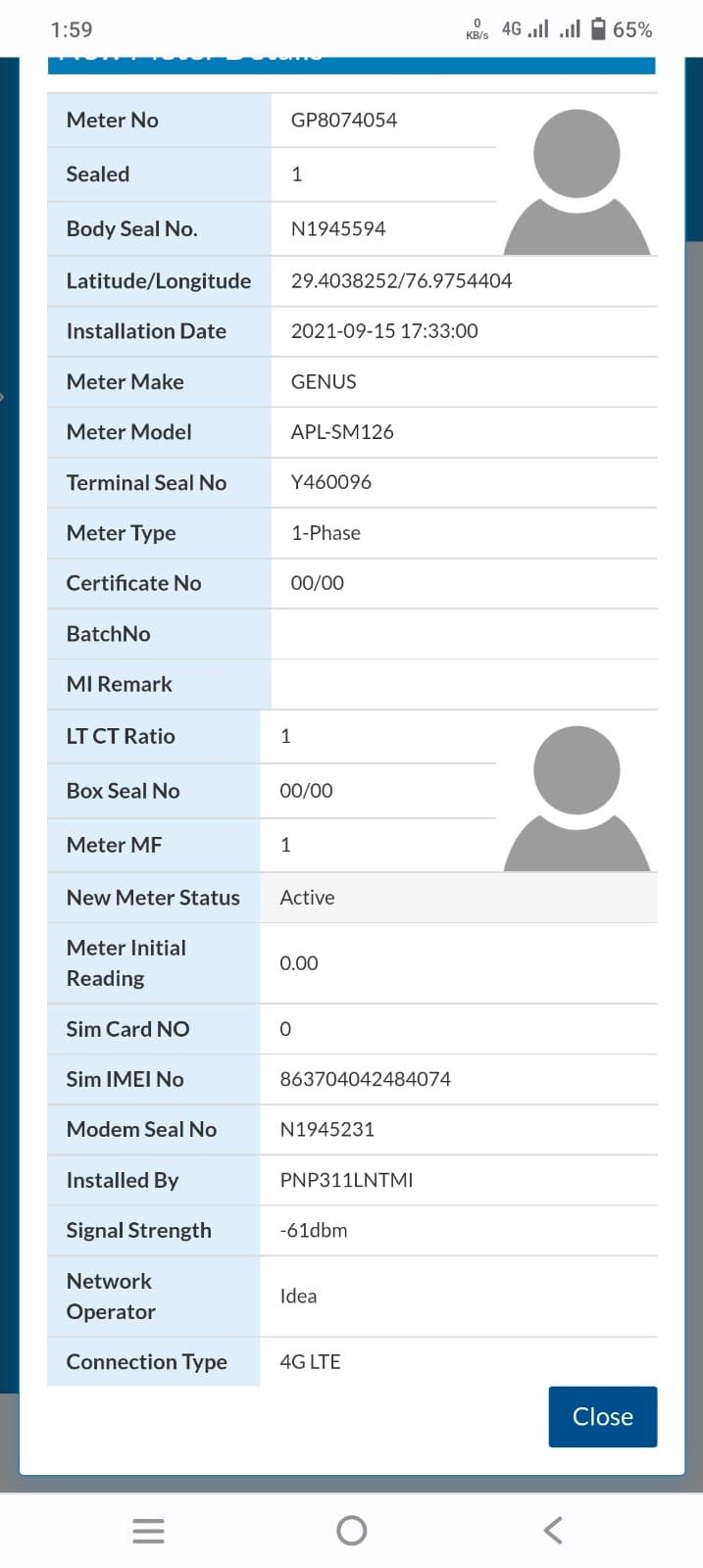This screenshot has width=703, height=1568.
Task: Select Meter Model value APL-SM126
Action: tap(342, 431)
